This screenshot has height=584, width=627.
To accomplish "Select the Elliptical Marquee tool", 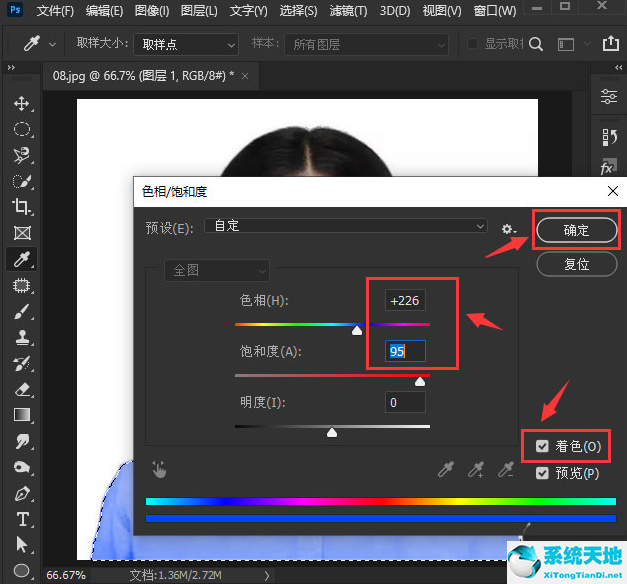I will click(22, 129).
